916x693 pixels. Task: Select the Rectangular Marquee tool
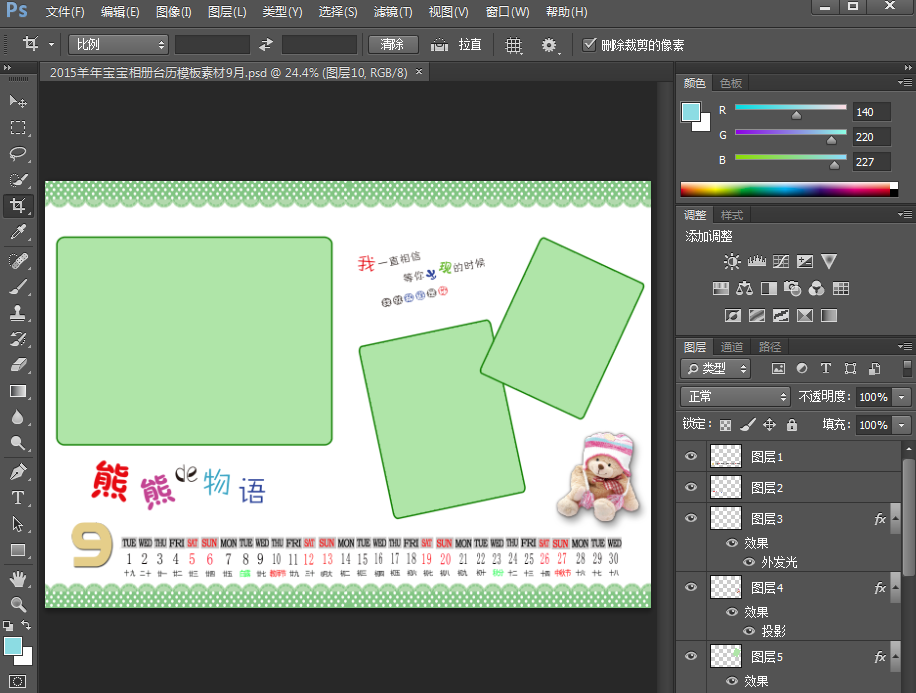(18, 127)
